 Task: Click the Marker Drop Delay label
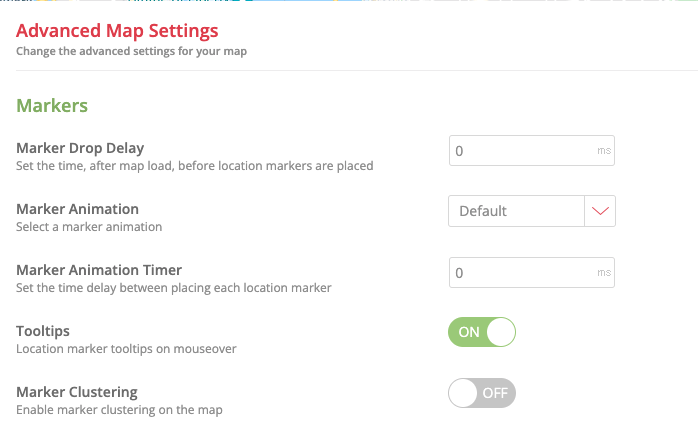[x=80, y=148]
